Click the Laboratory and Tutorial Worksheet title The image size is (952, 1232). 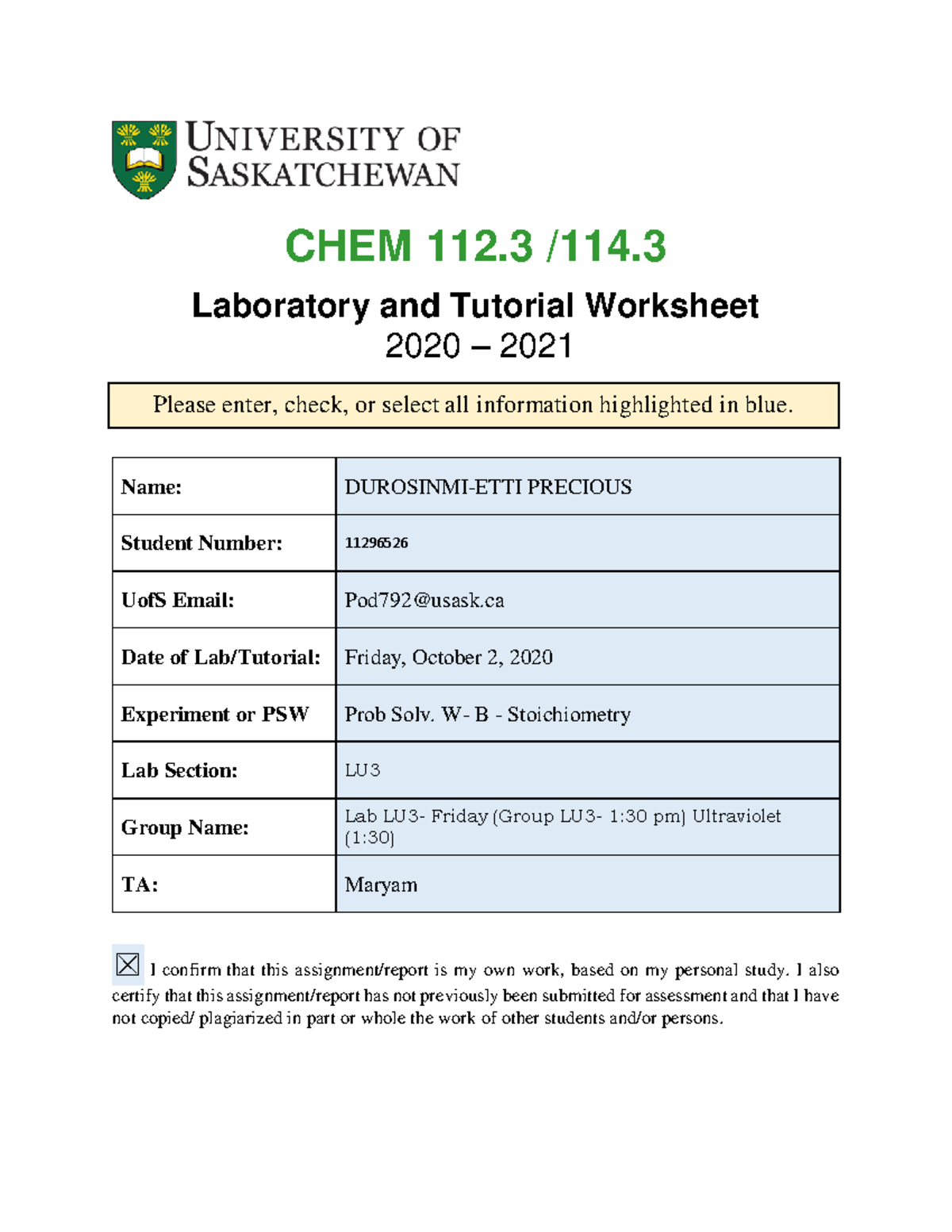coord(475,305)
